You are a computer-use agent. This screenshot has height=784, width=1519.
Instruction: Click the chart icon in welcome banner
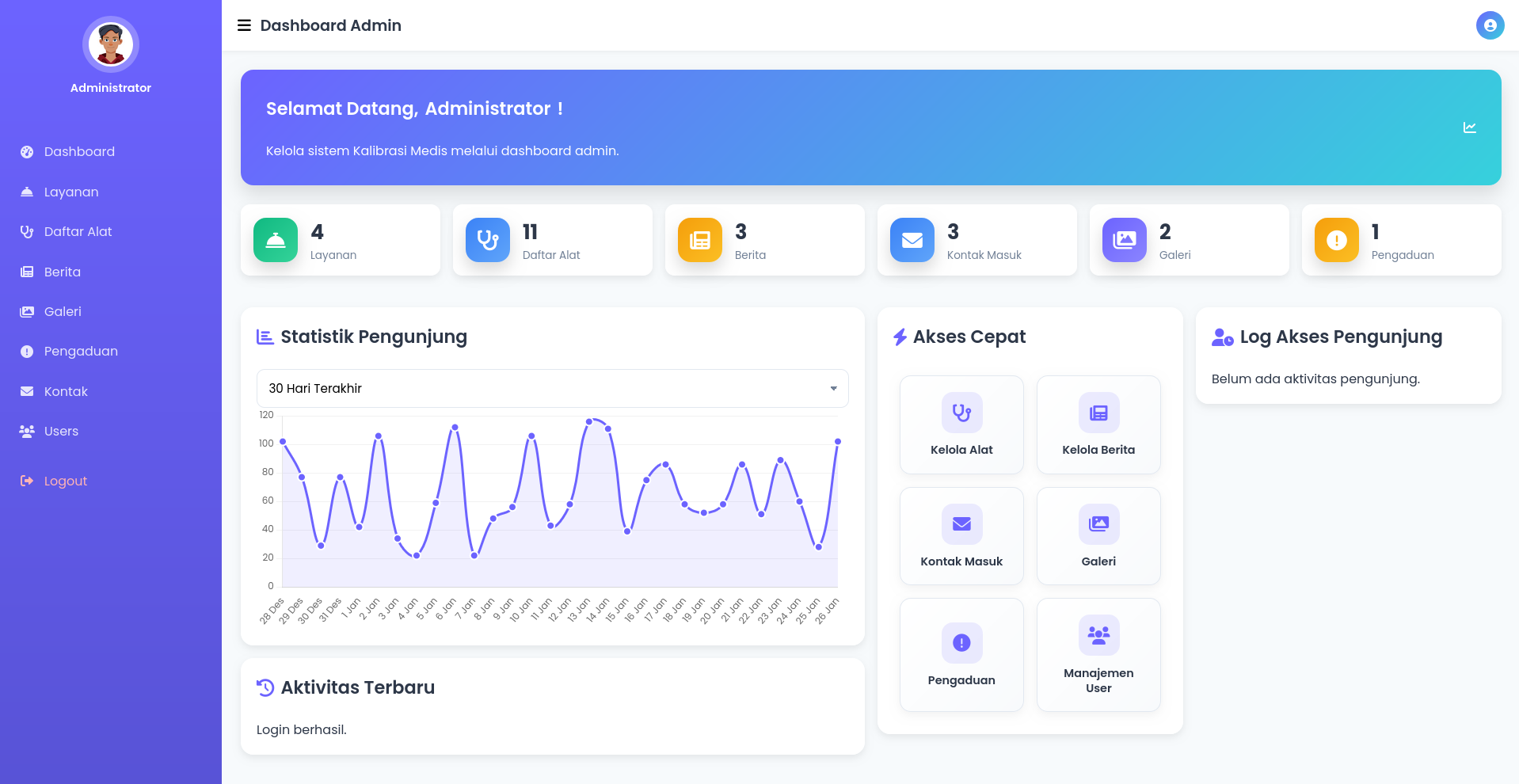1470,127
